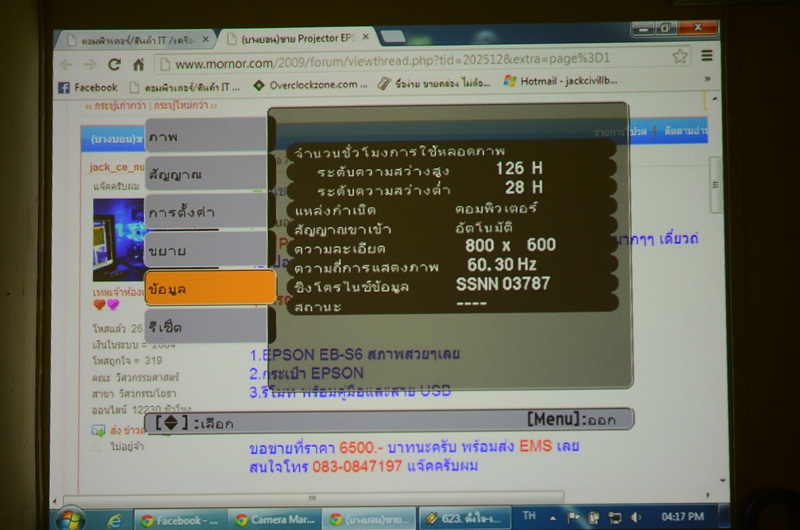This screenshot has height=530, width=800.
Task: Click the 04:17 PM clock
Action: coord(683,517)
